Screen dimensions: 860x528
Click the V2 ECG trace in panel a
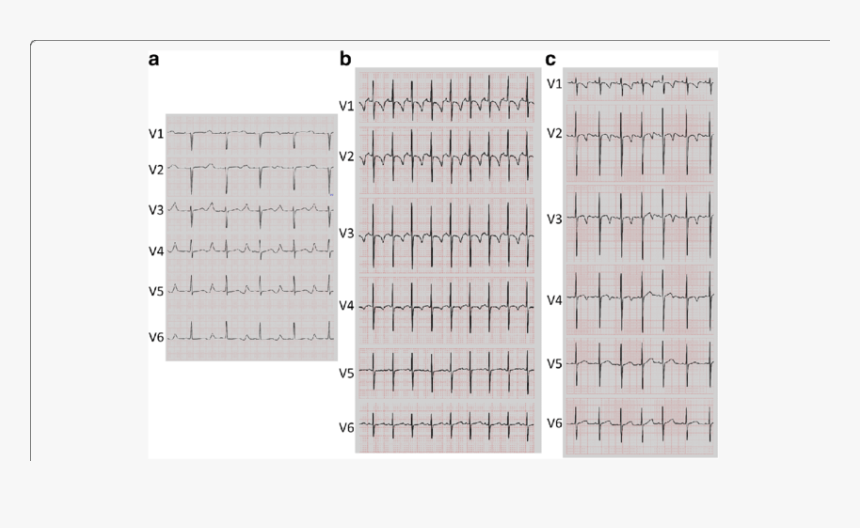pos(250,170)
